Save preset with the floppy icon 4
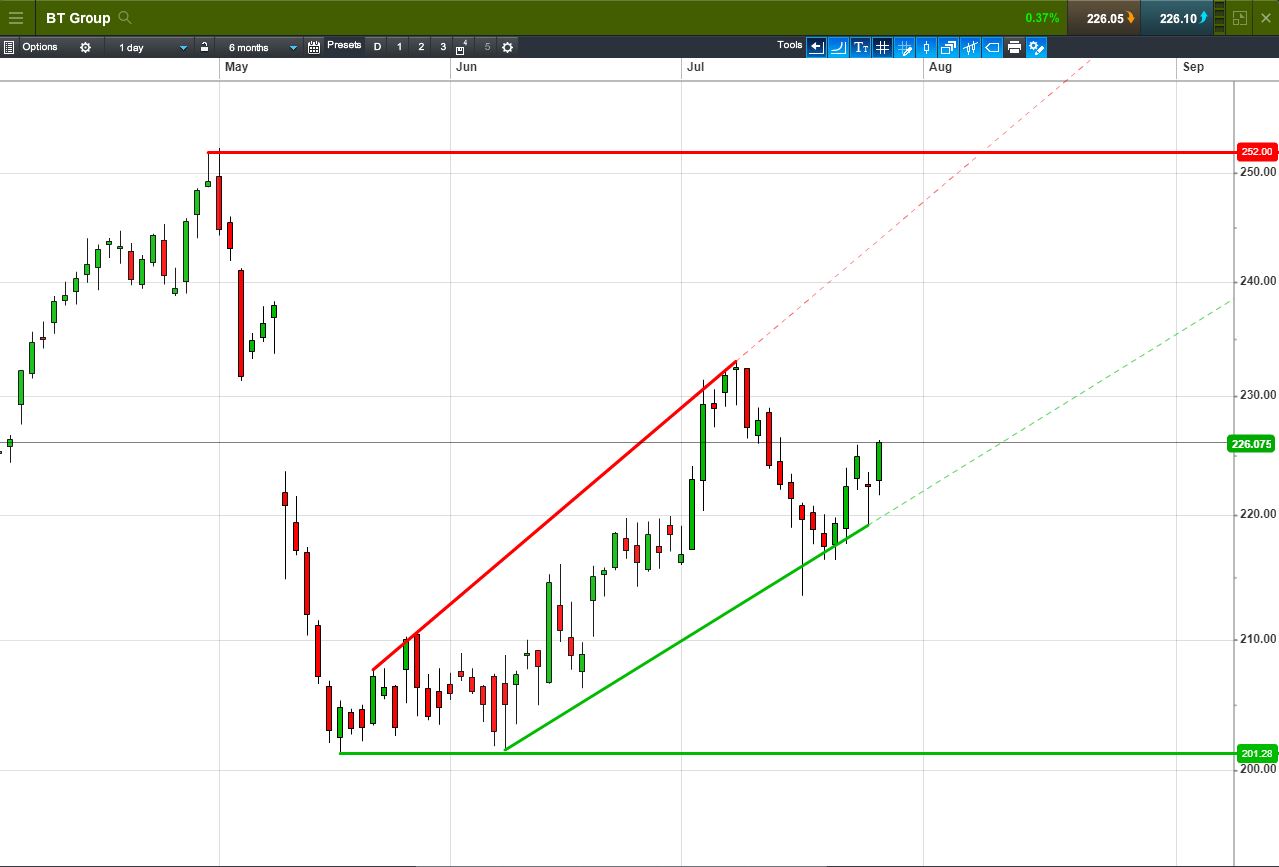 point(461,47)
